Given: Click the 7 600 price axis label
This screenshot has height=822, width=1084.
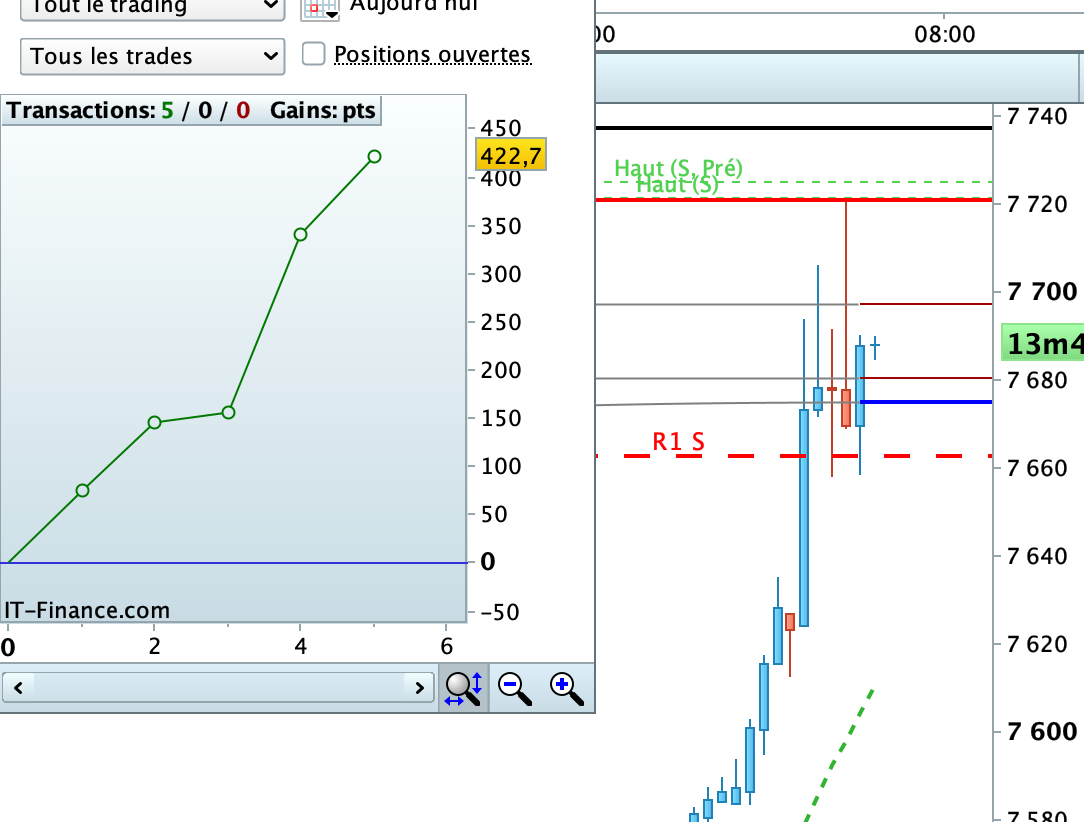Looking at the screenshot, I should point(1042,731).
